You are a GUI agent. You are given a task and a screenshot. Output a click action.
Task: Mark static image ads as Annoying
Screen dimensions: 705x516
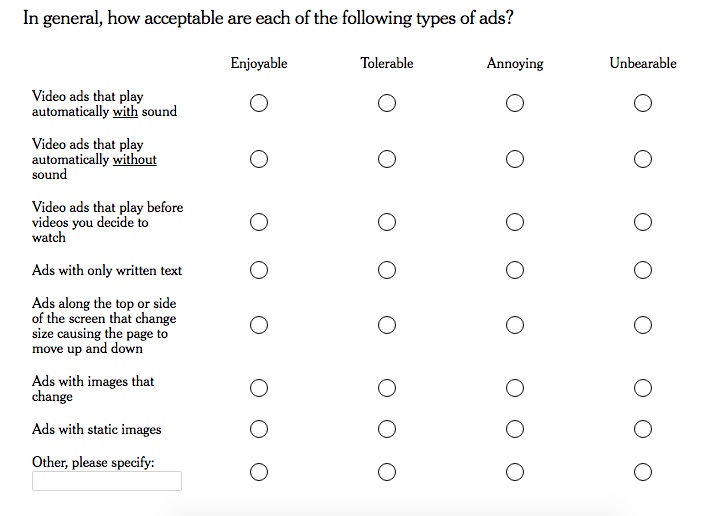[515, 429]
